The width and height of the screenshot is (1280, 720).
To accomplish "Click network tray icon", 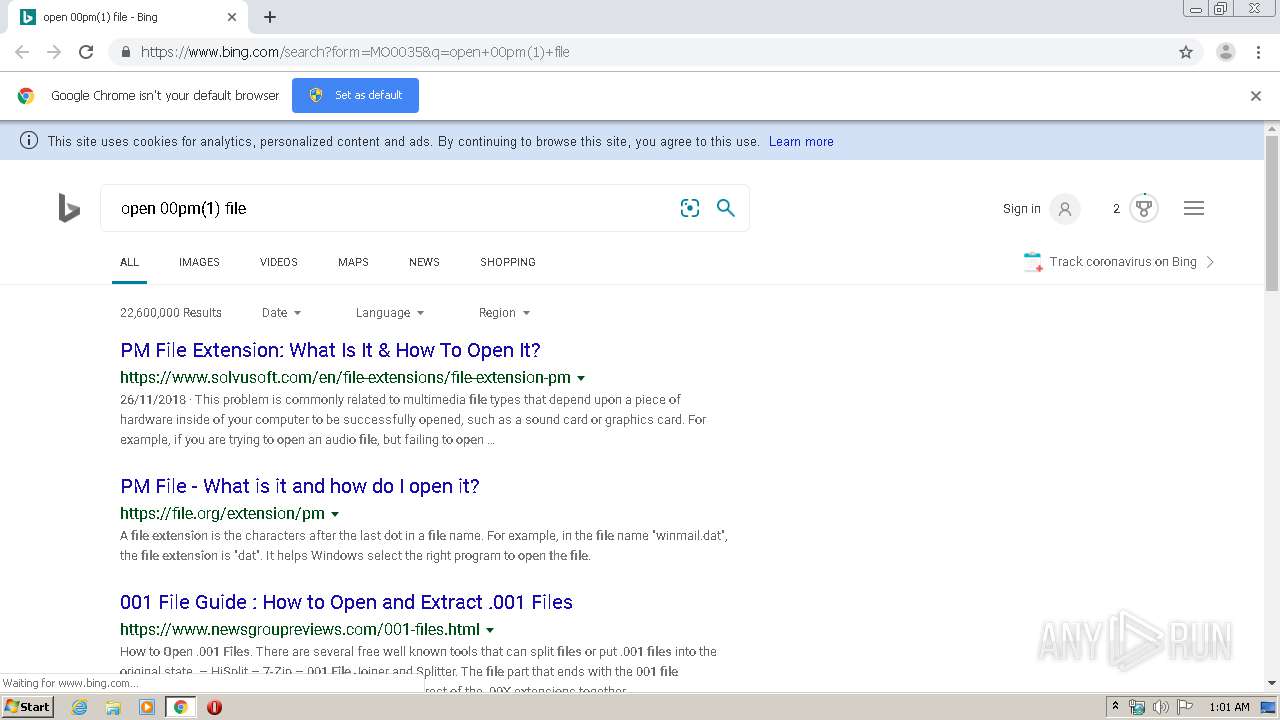I will pyautogui.click(x=1137, y=707).
